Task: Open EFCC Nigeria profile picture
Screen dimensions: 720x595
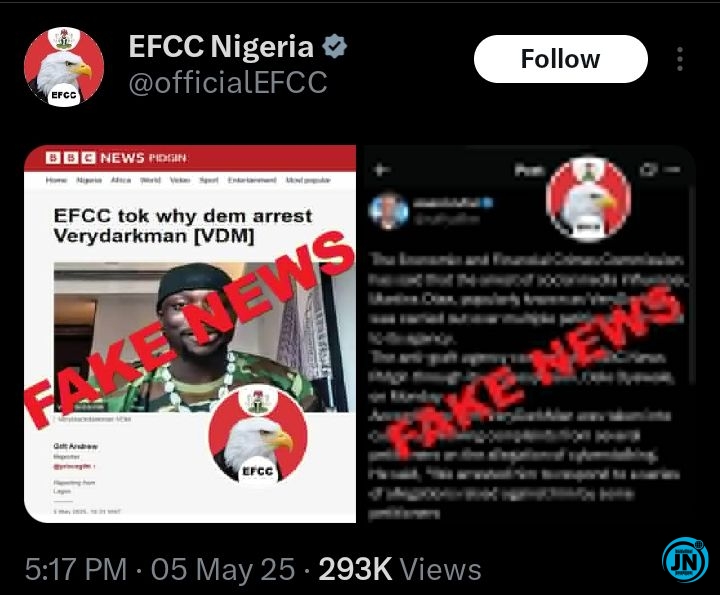Action: coord(64,67)
